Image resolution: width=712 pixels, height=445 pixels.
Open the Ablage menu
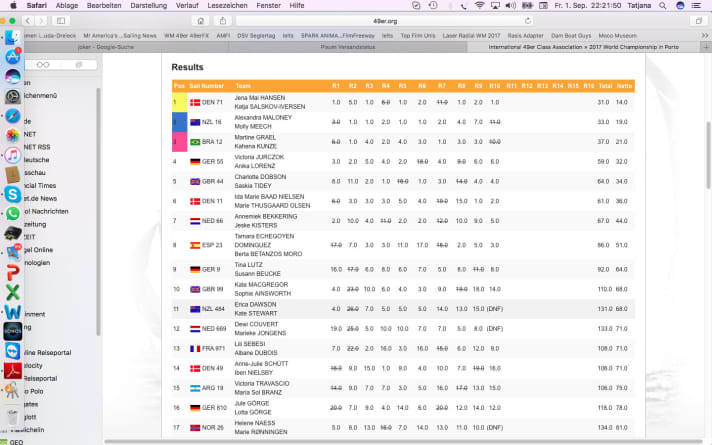click(x=67, y=5)
